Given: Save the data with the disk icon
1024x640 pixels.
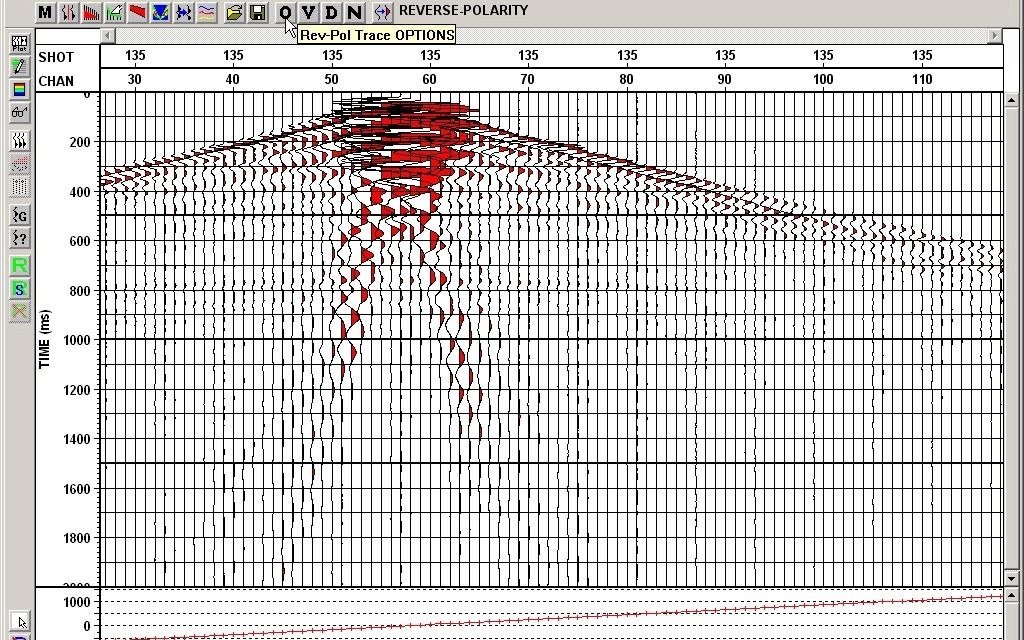Looking at the screenshot, I should pyautogui.click(x=258, y=11).
